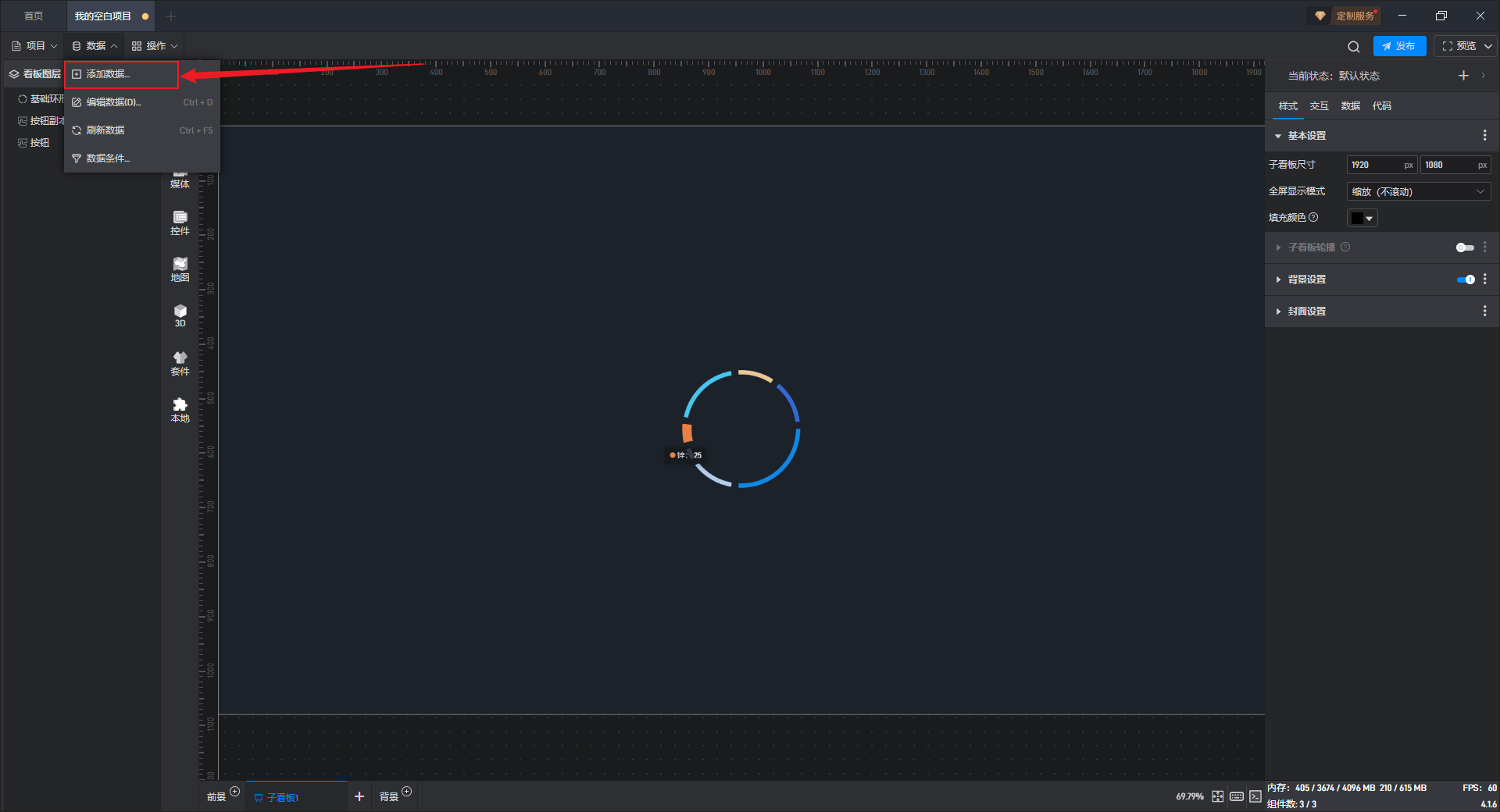Screen dimensions: 1500x812
Task: Open more options for 基本设置
Action: click(x=1484, y=136)
